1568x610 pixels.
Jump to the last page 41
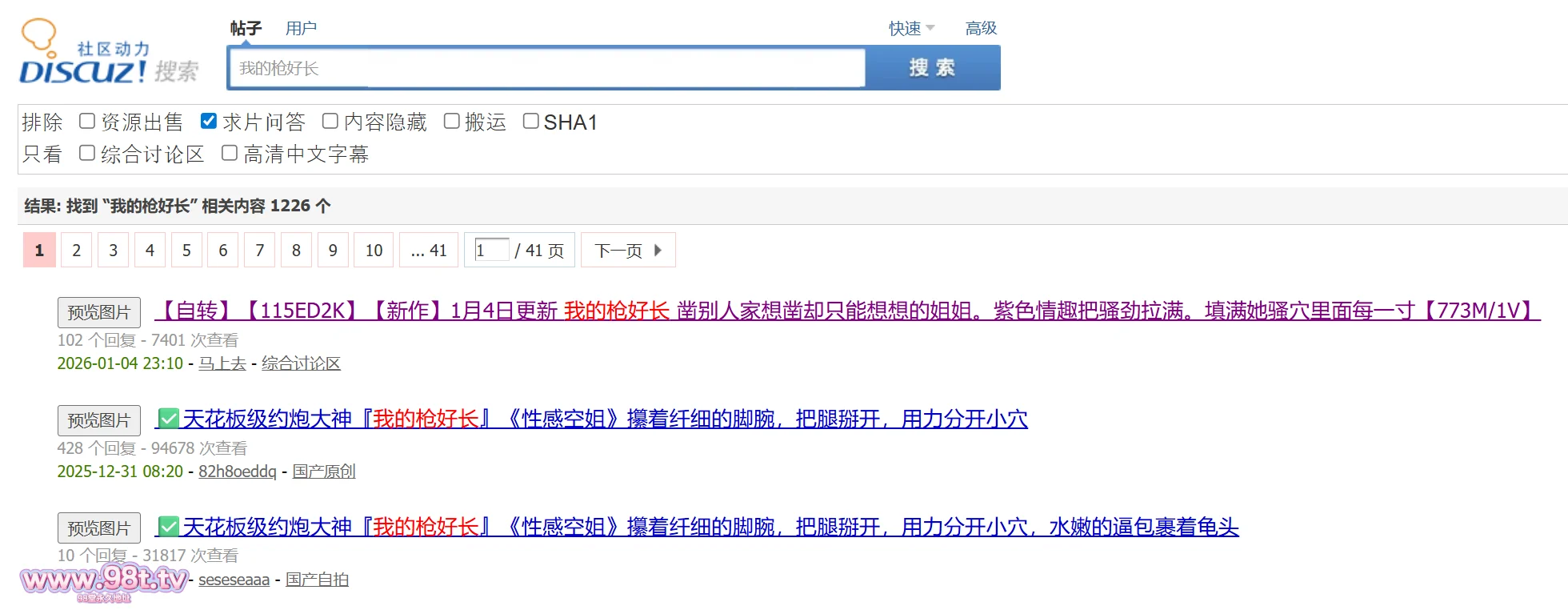point(429,251)
